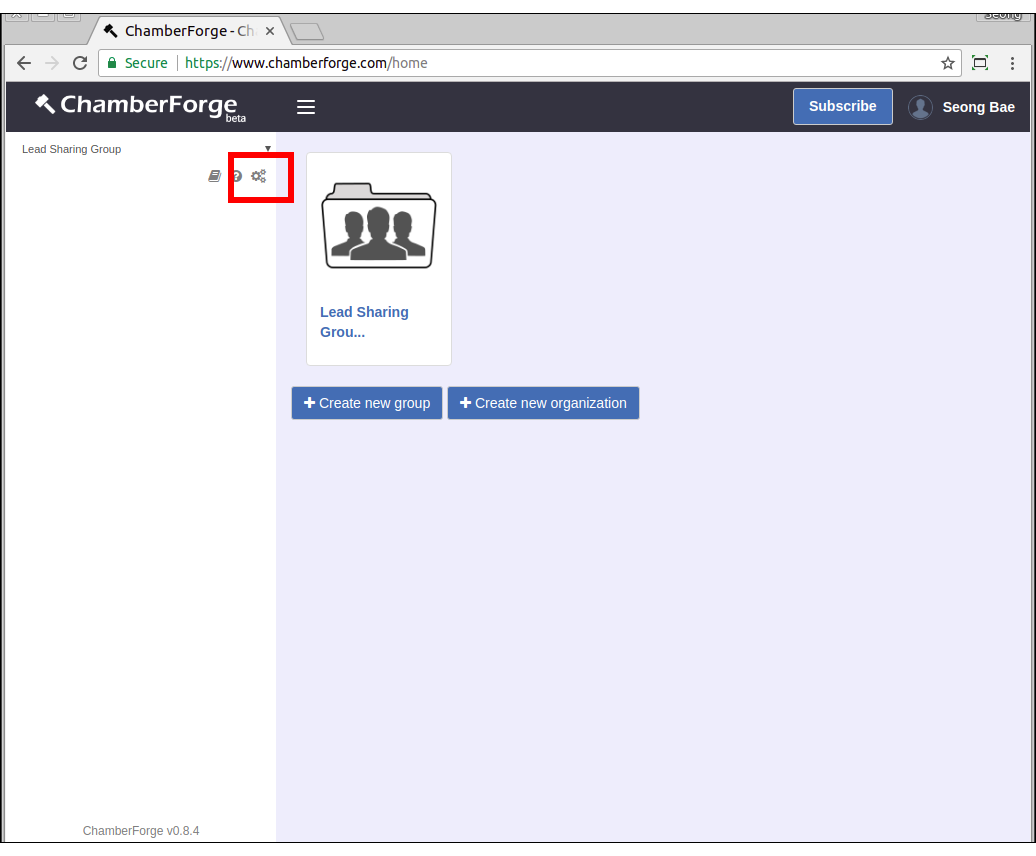This screenshot has height=856, width=1036.
Task: Open the Seong Bae user menu
Action: pos(978,107)
